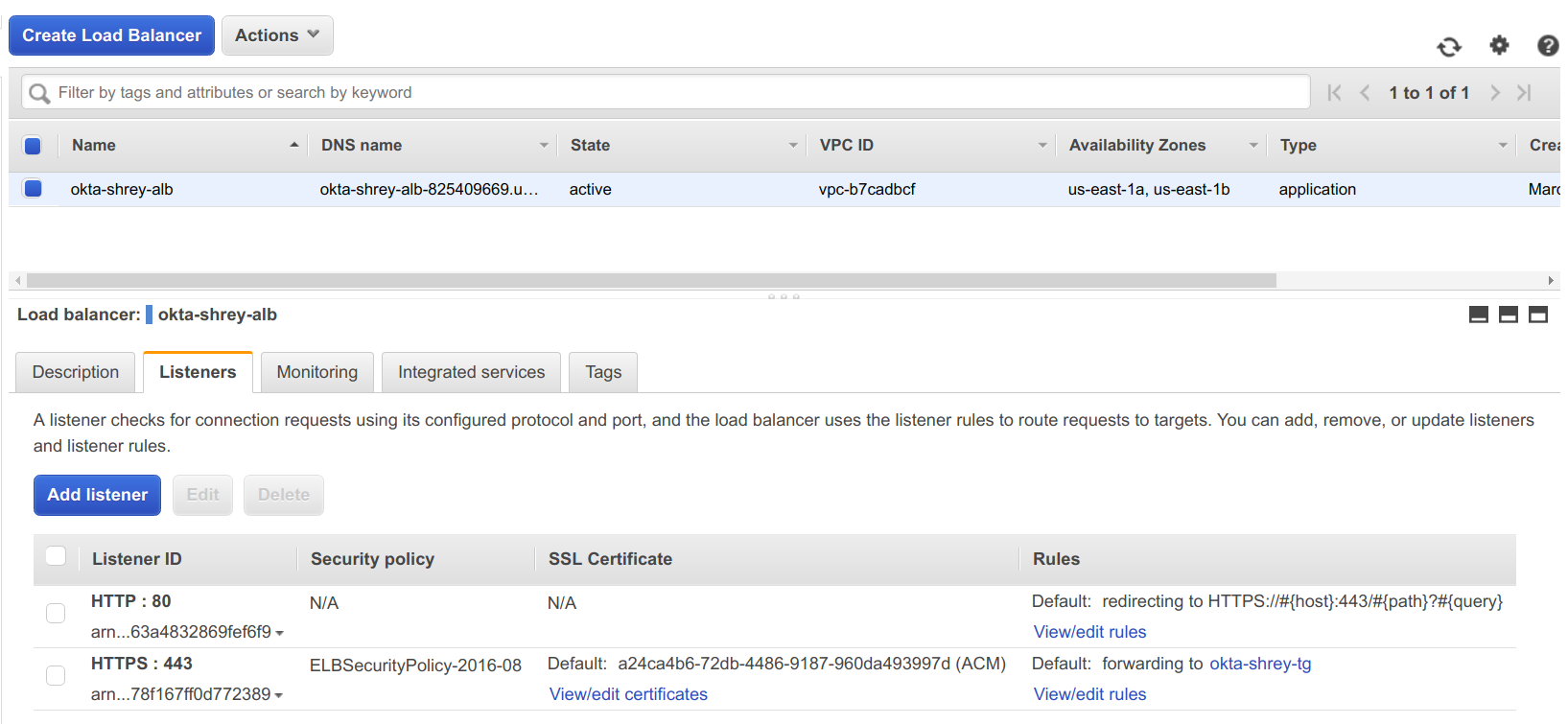Click the Rules column header
This screenshot has width=1568, height=724.
pyautogui.click(x=1056, y=559)
